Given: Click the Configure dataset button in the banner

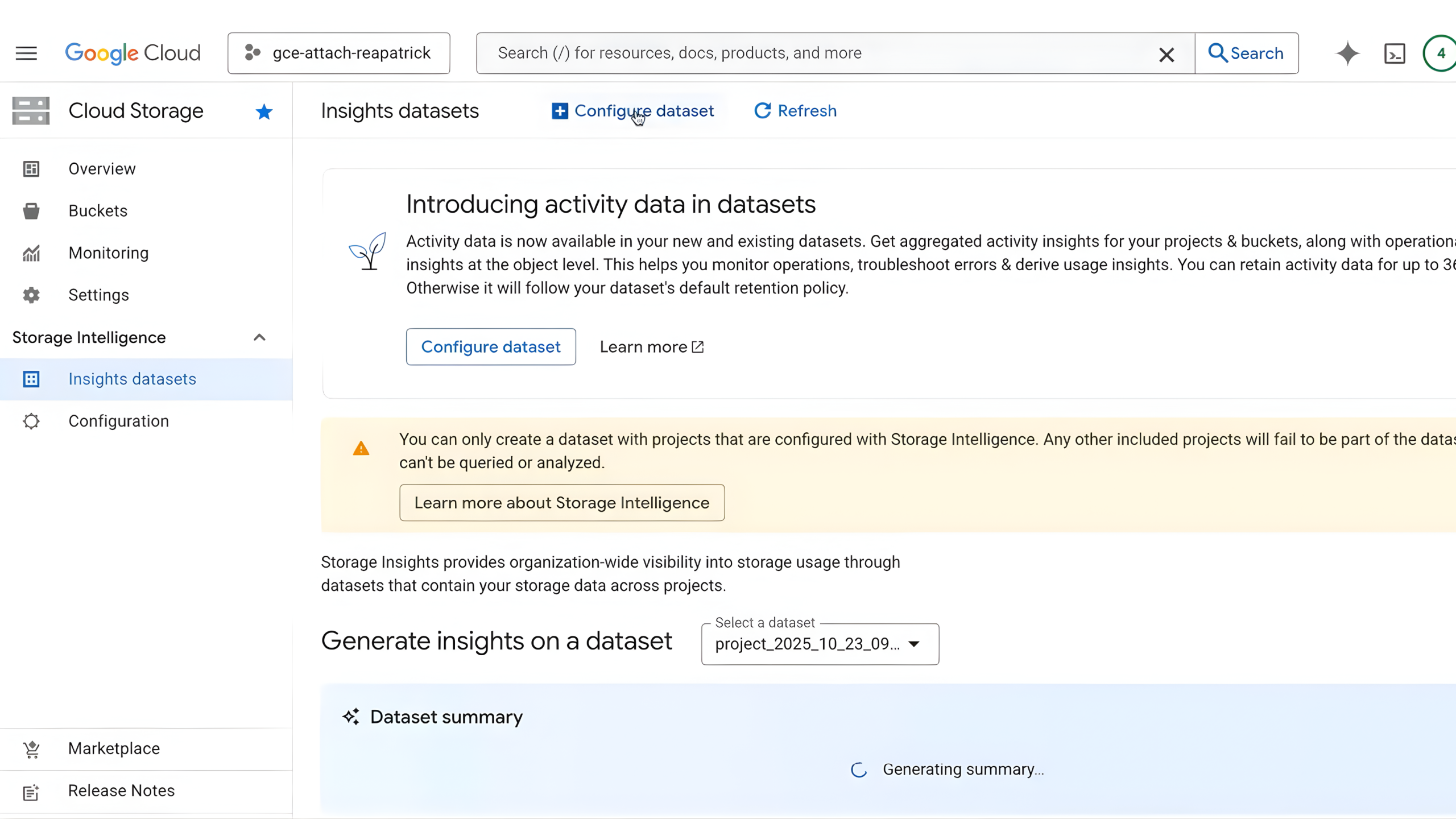Looking at the screenshot, I should [490, 347].
